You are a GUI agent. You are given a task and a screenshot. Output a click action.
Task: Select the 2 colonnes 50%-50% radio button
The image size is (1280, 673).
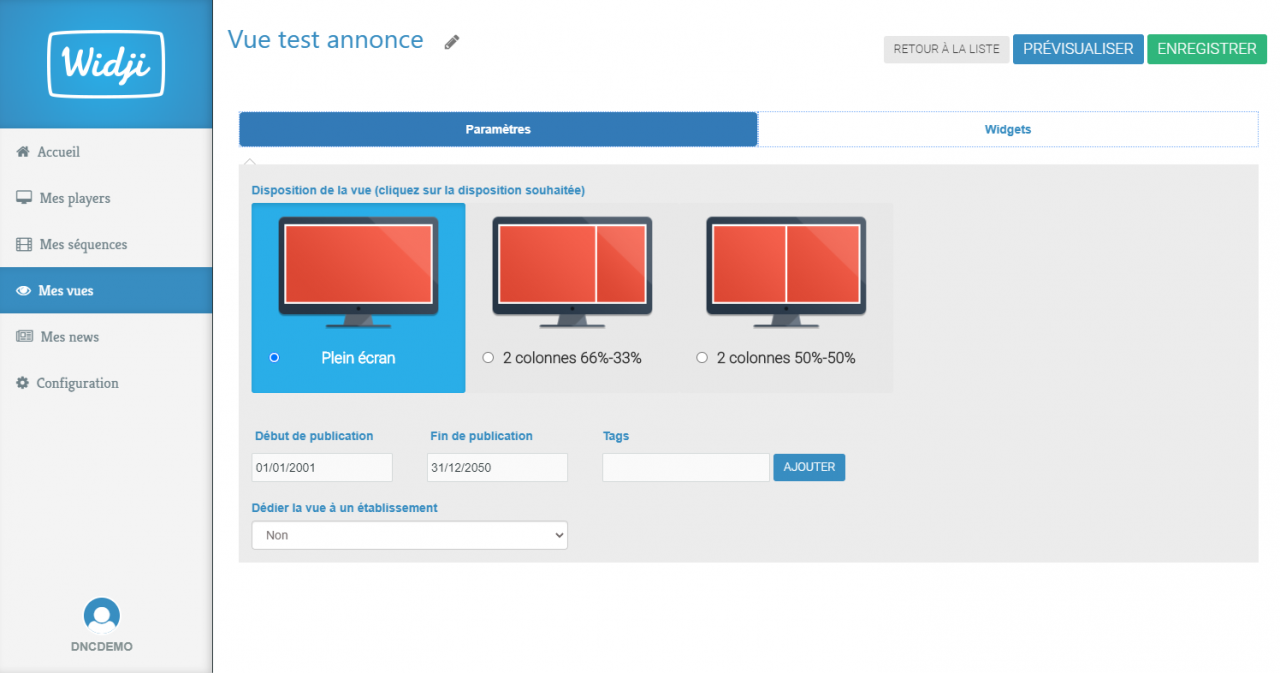(702, 357)
